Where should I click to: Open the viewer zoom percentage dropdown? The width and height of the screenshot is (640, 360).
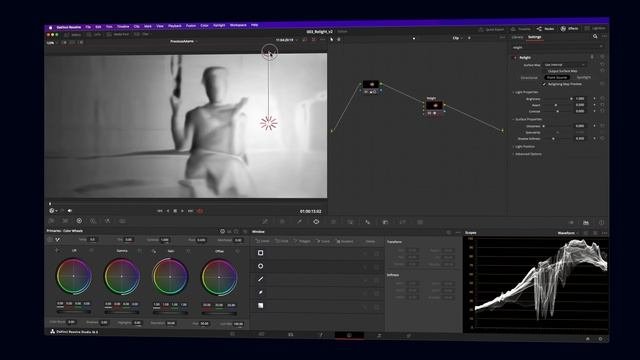pos(51,42)
